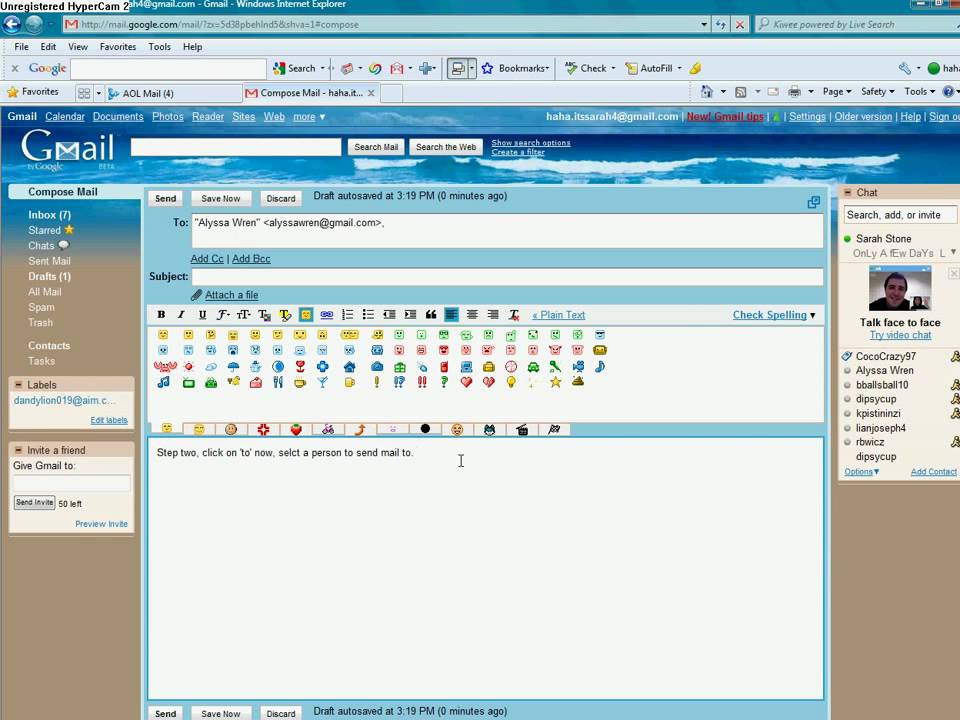The image size is (960, 720).
Task: Expand the AutoFill options dropdown
Action: 680,69
